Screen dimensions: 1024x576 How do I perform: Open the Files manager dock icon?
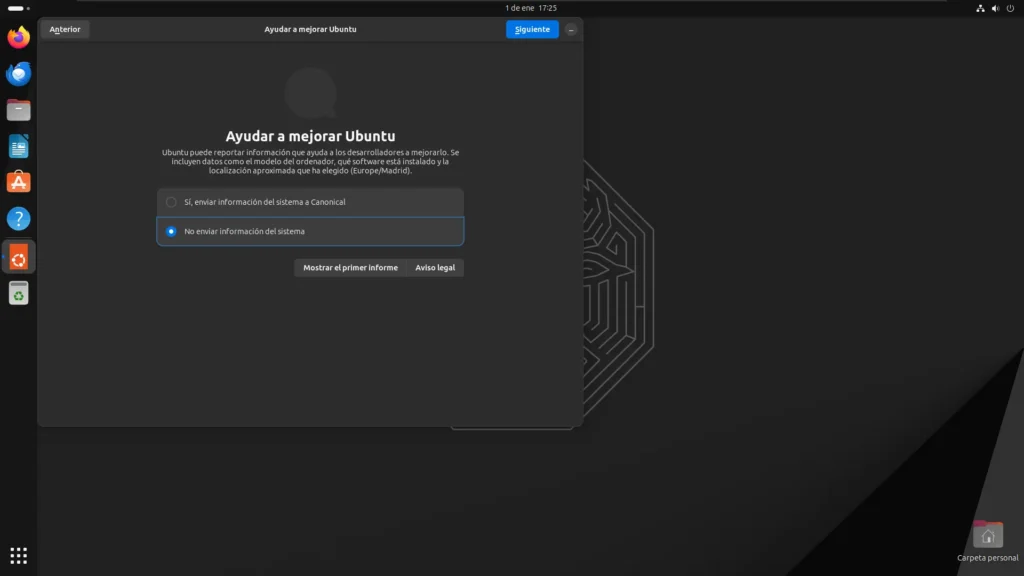pos(18,110)
